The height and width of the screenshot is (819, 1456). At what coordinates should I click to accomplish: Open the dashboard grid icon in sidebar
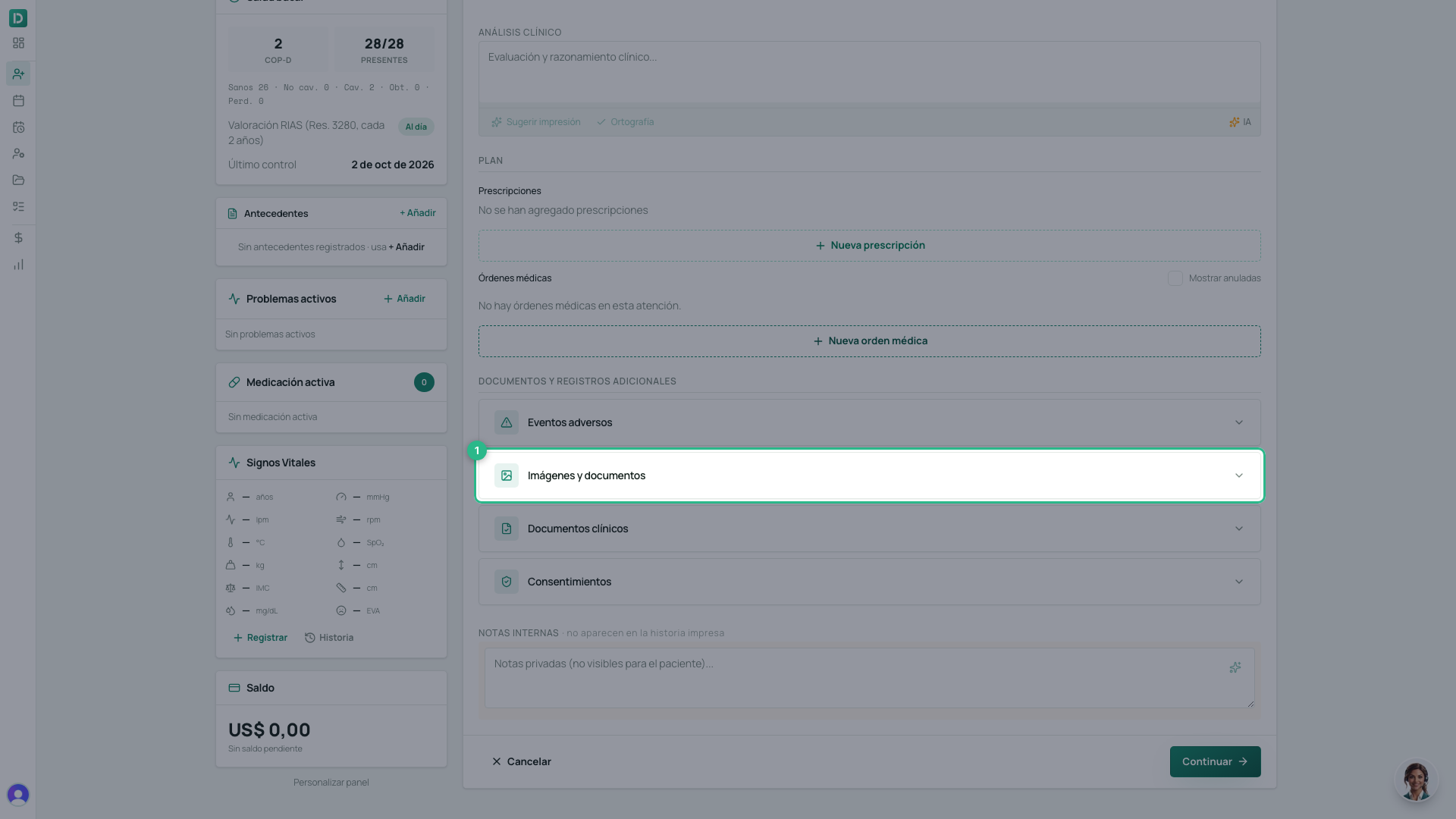pyautogui.click(x=18, y=43)
